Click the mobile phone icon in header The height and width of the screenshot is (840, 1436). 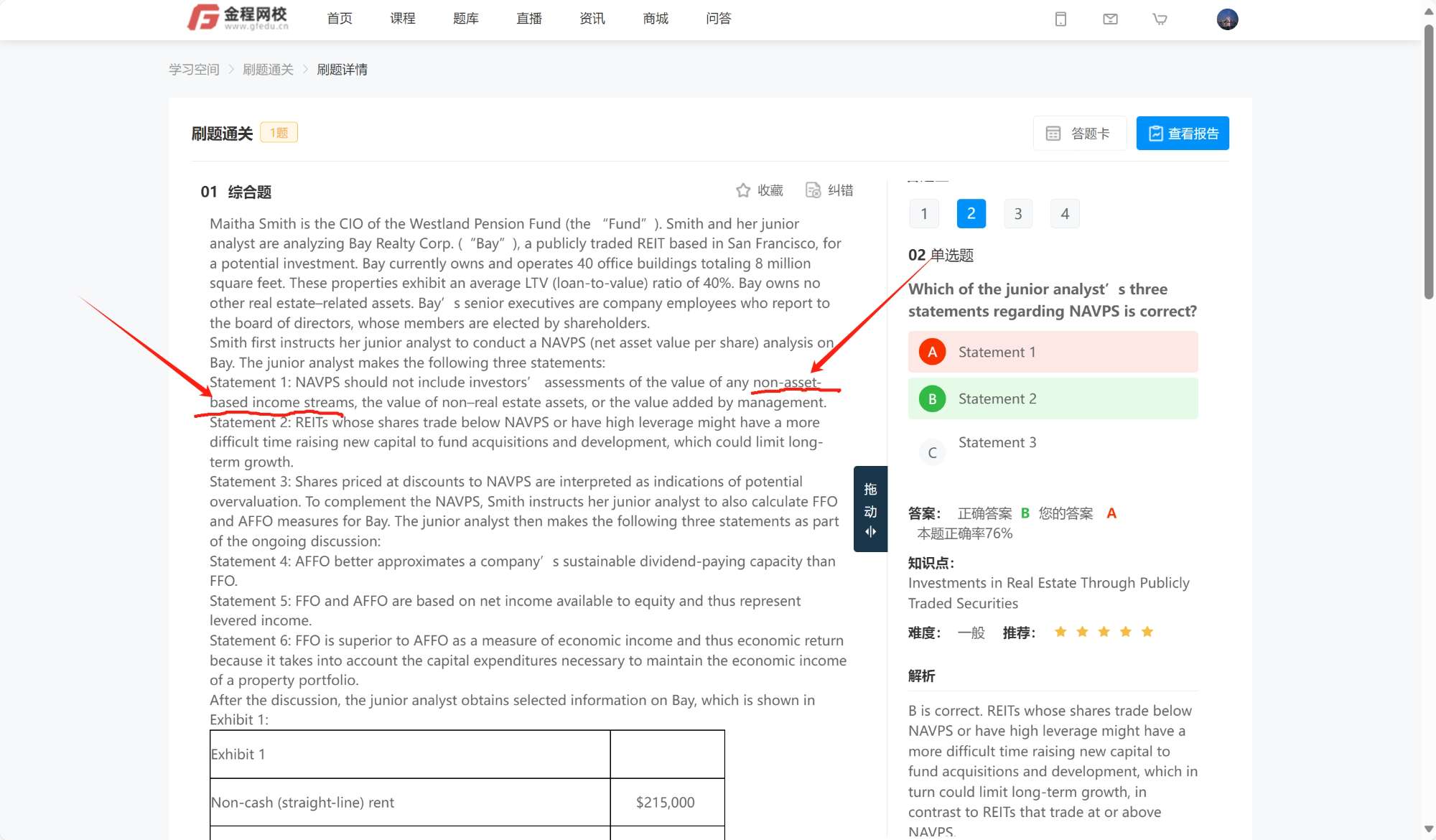coord(1060,19)
